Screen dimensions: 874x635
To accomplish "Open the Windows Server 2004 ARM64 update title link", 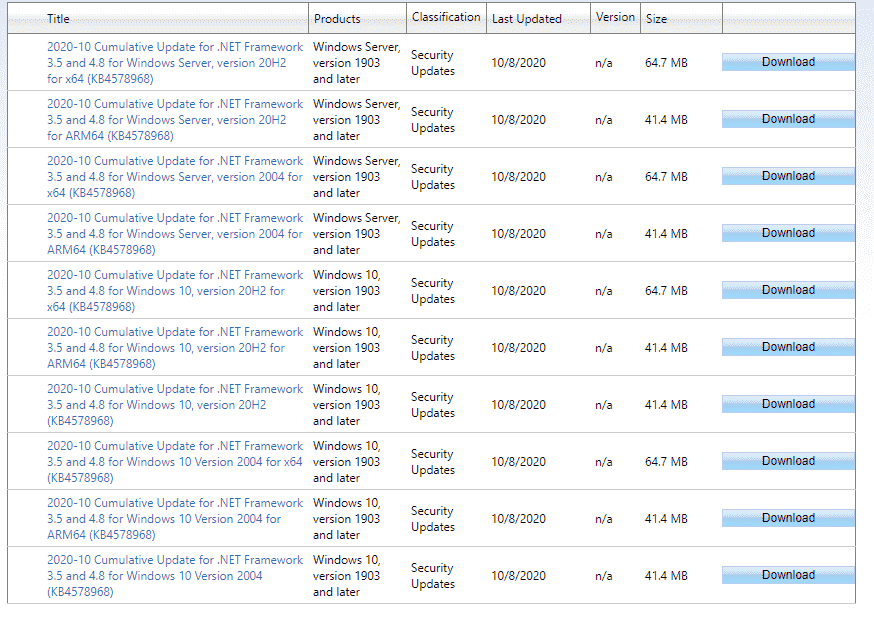I will pyautogui.click(x=174, y=234).
